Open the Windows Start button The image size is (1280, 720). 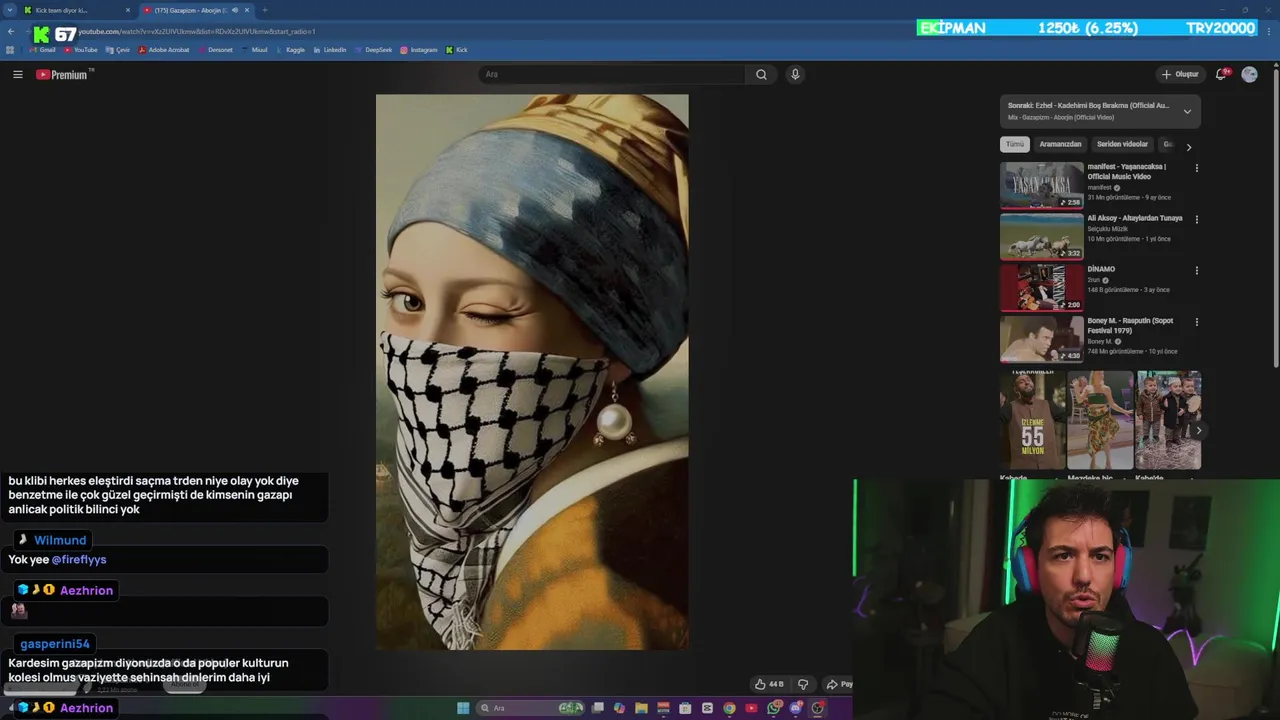click(463, 708)
